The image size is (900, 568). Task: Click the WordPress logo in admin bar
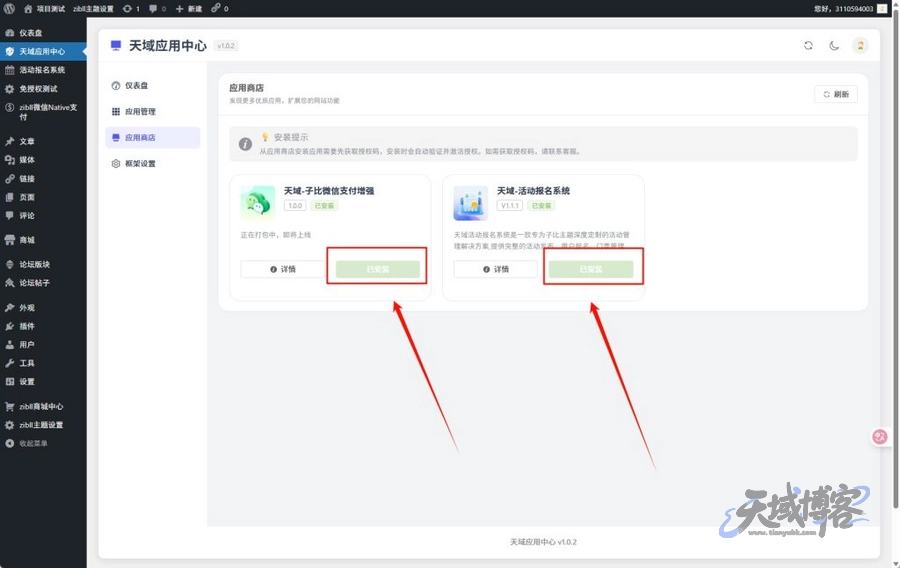pyautogui.click(x=9, y=8)
